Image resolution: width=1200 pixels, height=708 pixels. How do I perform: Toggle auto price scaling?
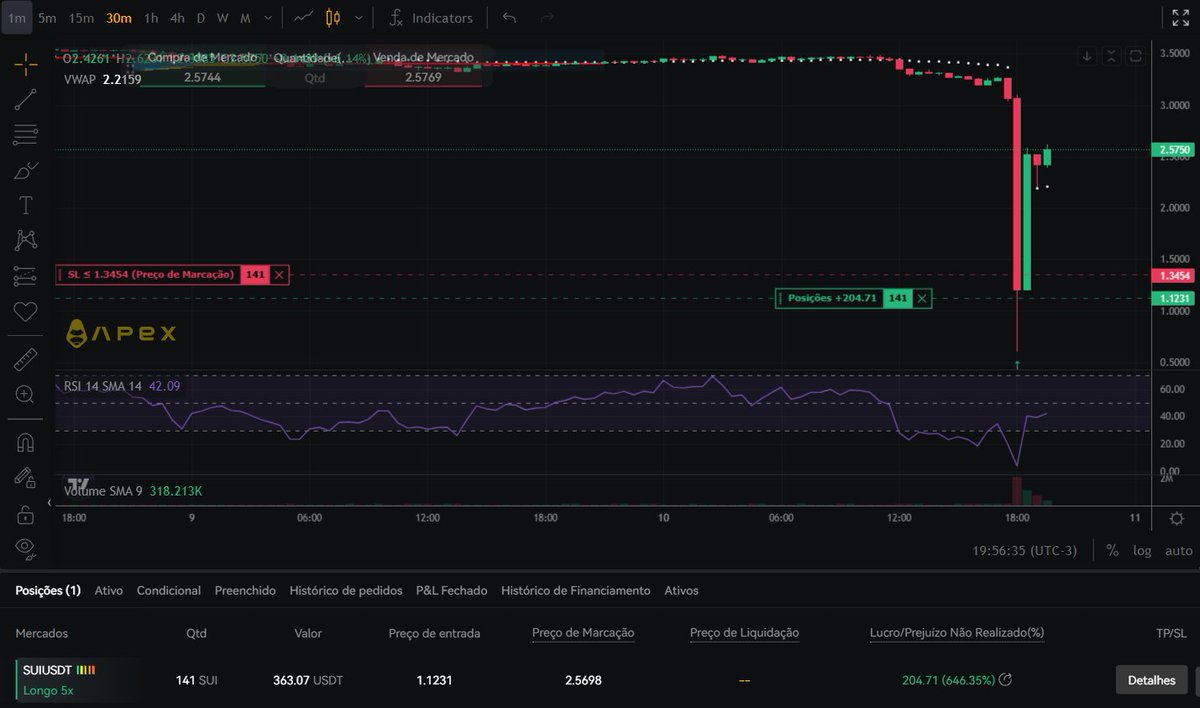click(x=1177, y=550)
